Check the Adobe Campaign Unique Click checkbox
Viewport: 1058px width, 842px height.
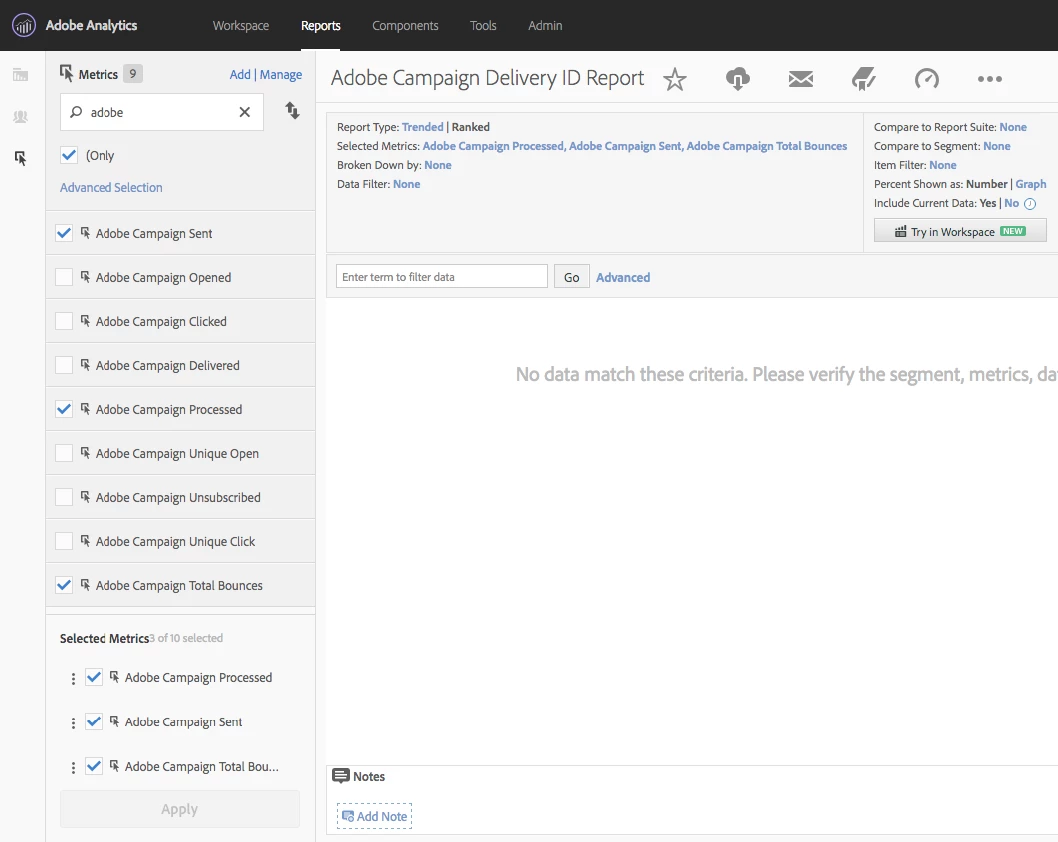click(x=63, y=541)
